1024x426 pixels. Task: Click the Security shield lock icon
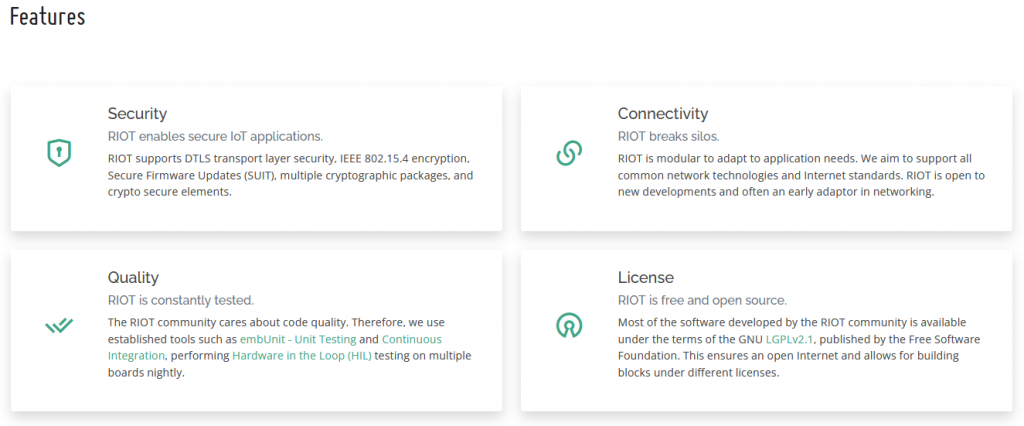click(59, 154)
